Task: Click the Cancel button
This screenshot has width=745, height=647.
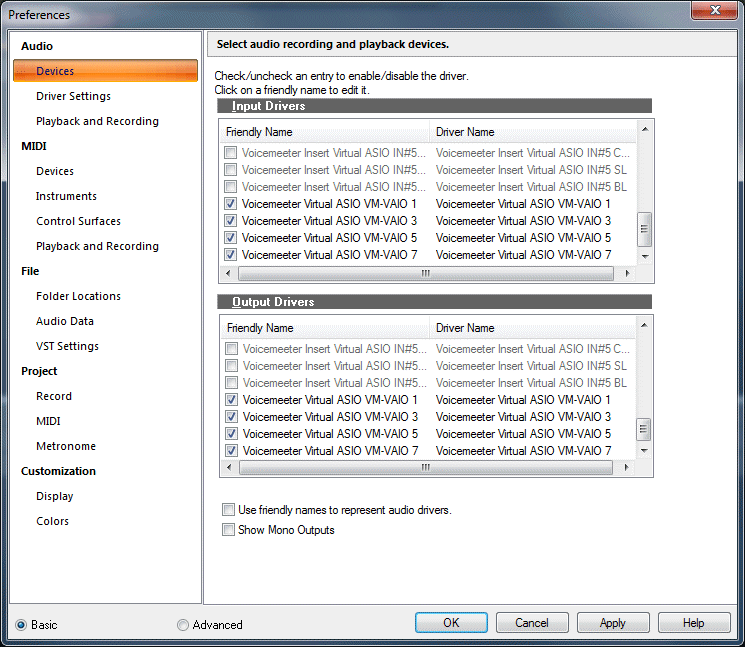Action: click(x=532, y=623)
